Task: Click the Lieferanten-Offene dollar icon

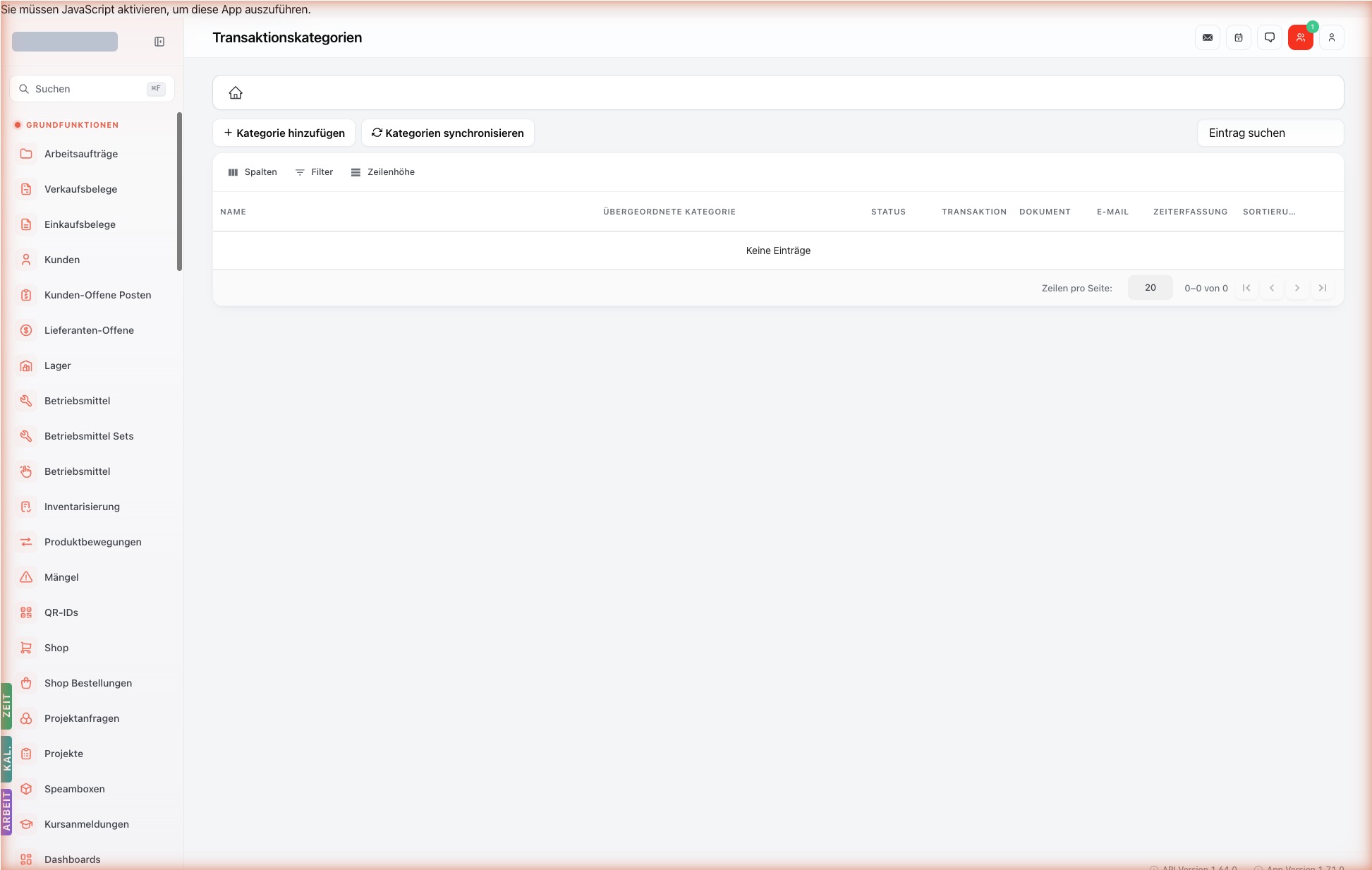Action: 26,330
